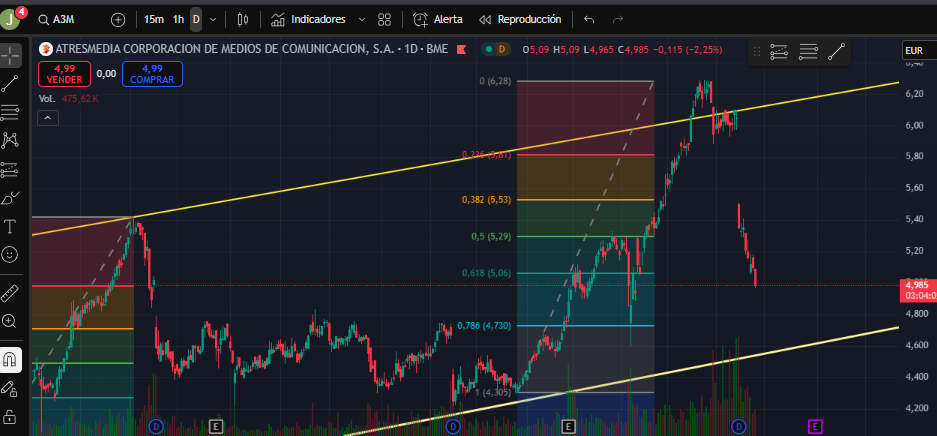Pick trend line in floating favorites toolbar

(837, 52)
